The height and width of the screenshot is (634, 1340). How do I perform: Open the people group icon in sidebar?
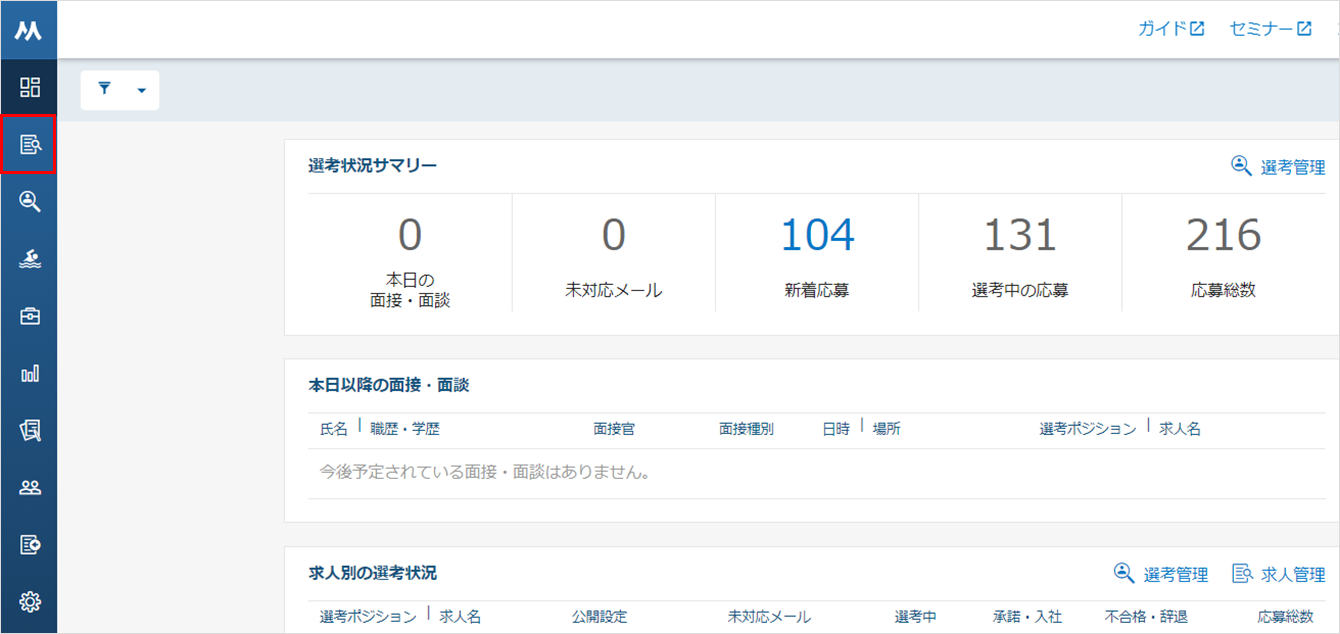point(30,488)
